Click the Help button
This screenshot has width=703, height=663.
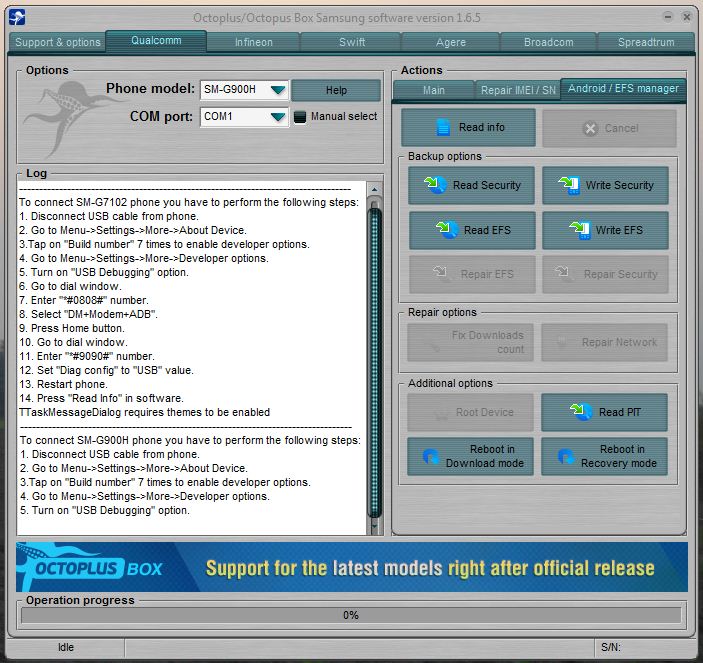336,90
